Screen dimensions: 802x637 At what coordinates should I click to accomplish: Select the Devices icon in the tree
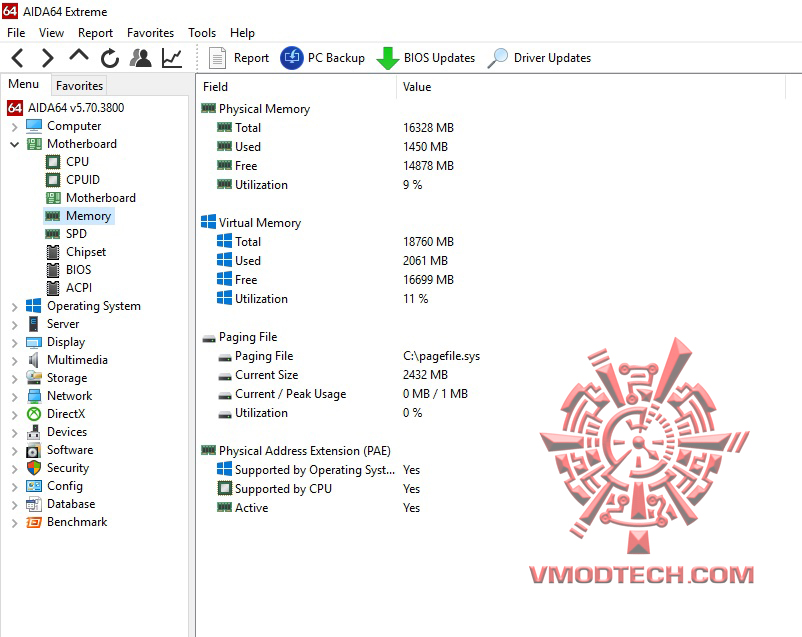[x=34, y=432]
